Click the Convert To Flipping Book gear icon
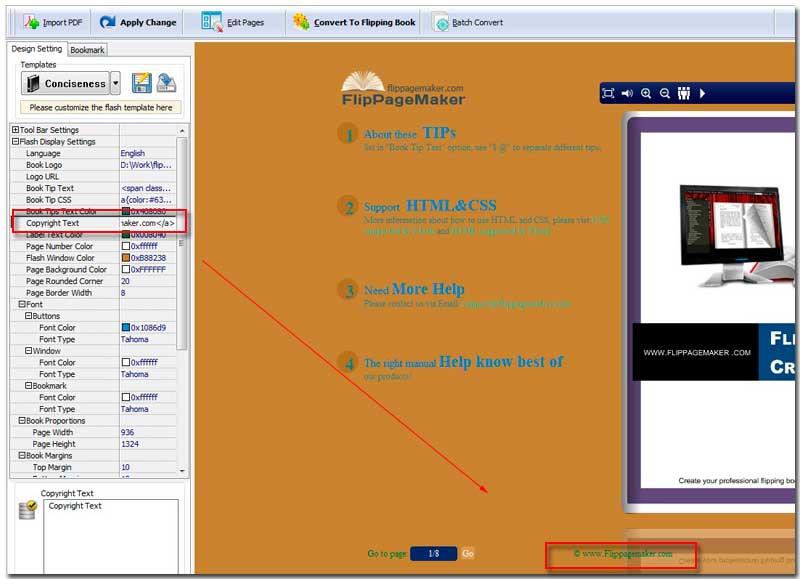 (301, 21)
